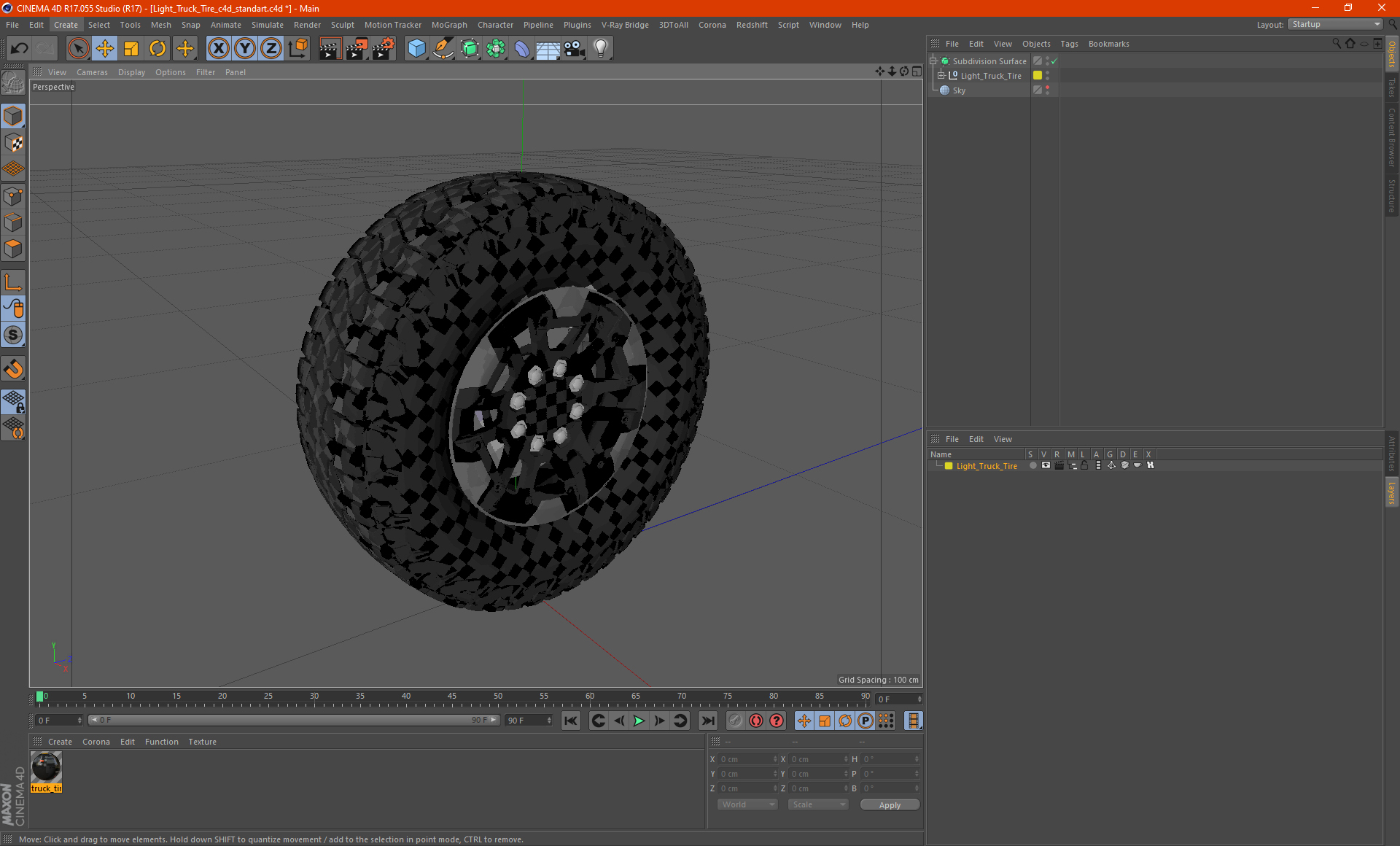Add a Light bulb object

(601, 49)
